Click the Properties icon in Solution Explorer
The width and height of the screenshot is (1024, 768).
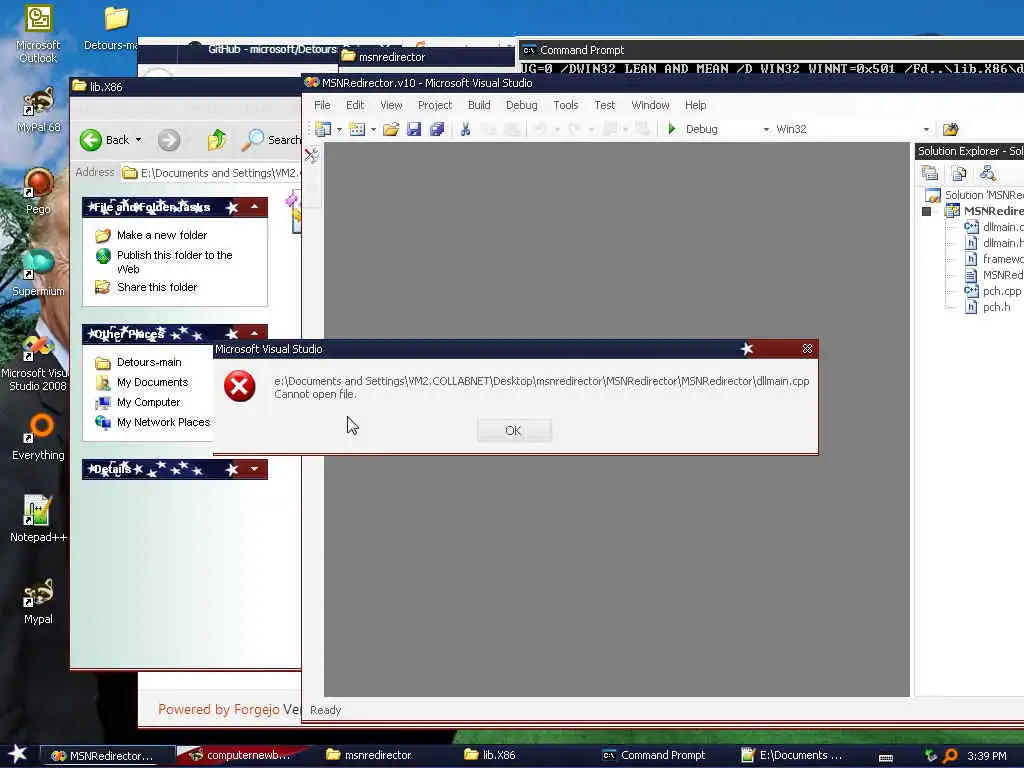929,173
